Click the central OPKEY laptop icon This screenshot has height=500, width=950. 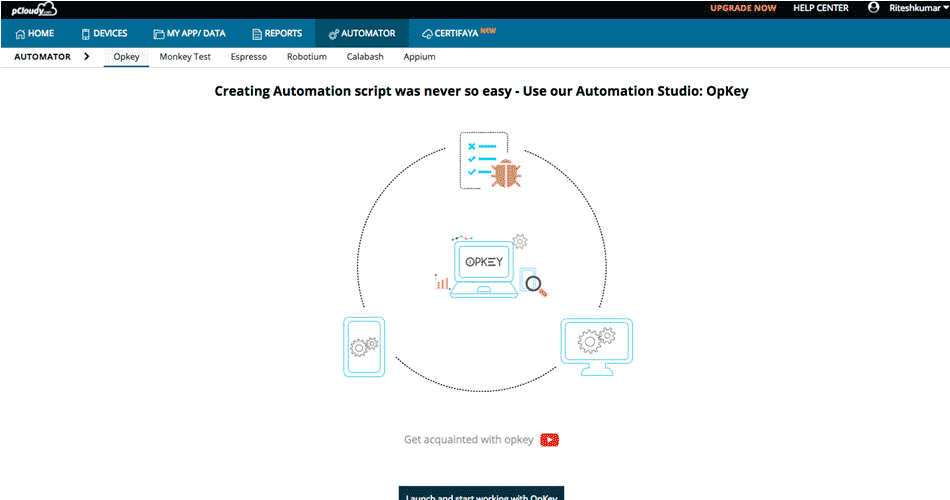tap(483, 268)
